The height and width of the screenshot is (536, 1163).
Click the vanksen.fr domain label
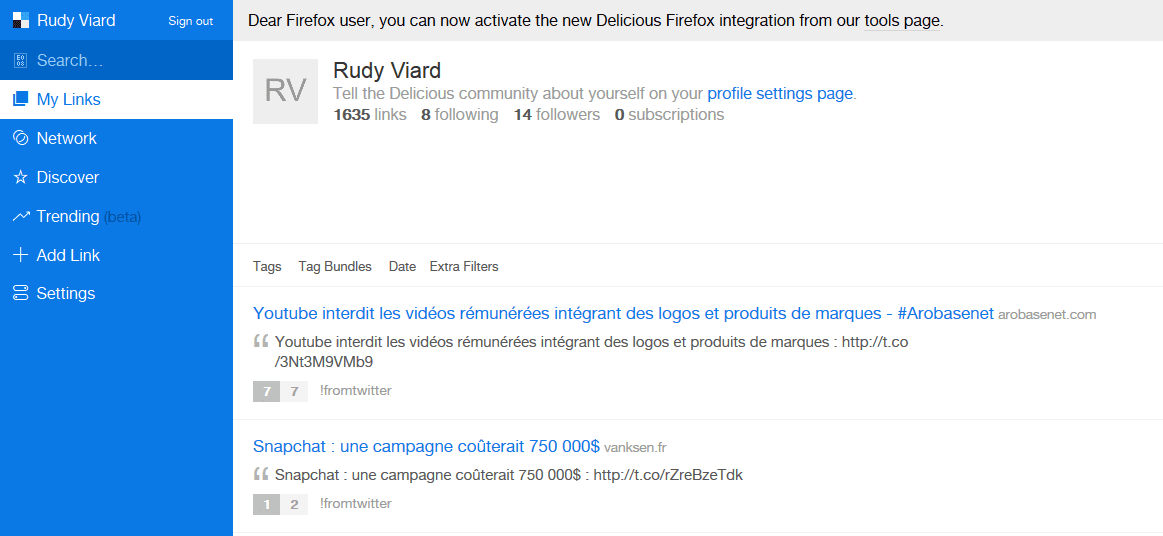click(636, 447)
